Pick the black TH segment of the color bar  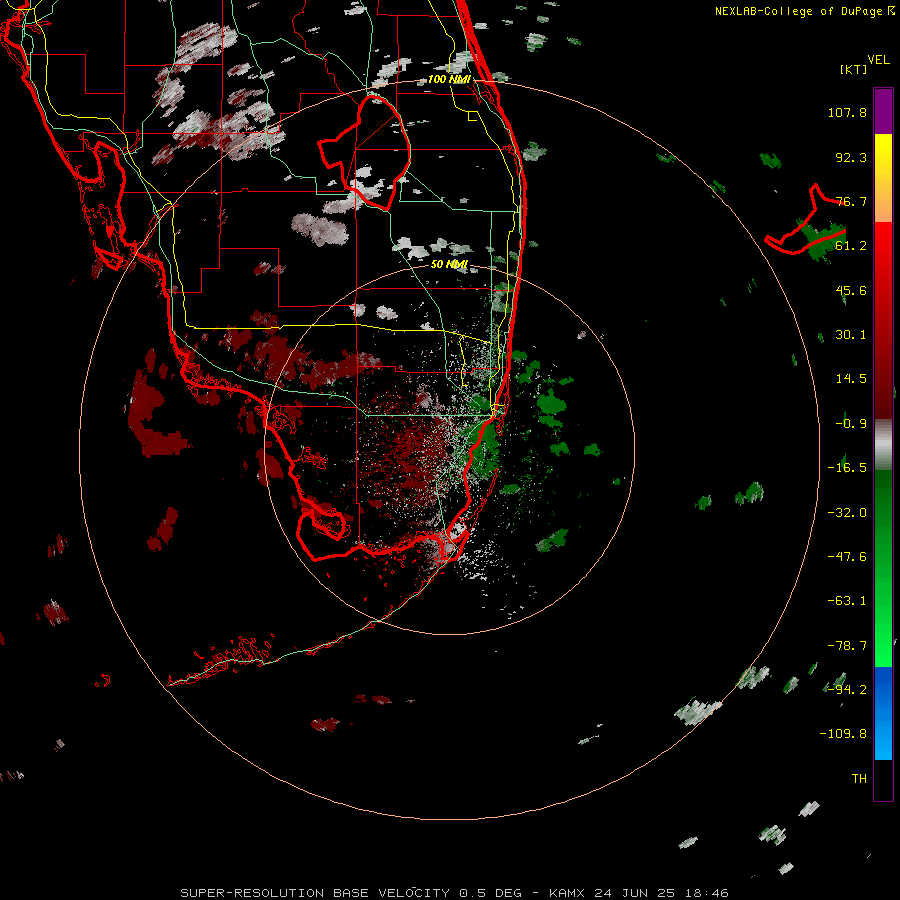pyautogui.click(x=883, y=779)
